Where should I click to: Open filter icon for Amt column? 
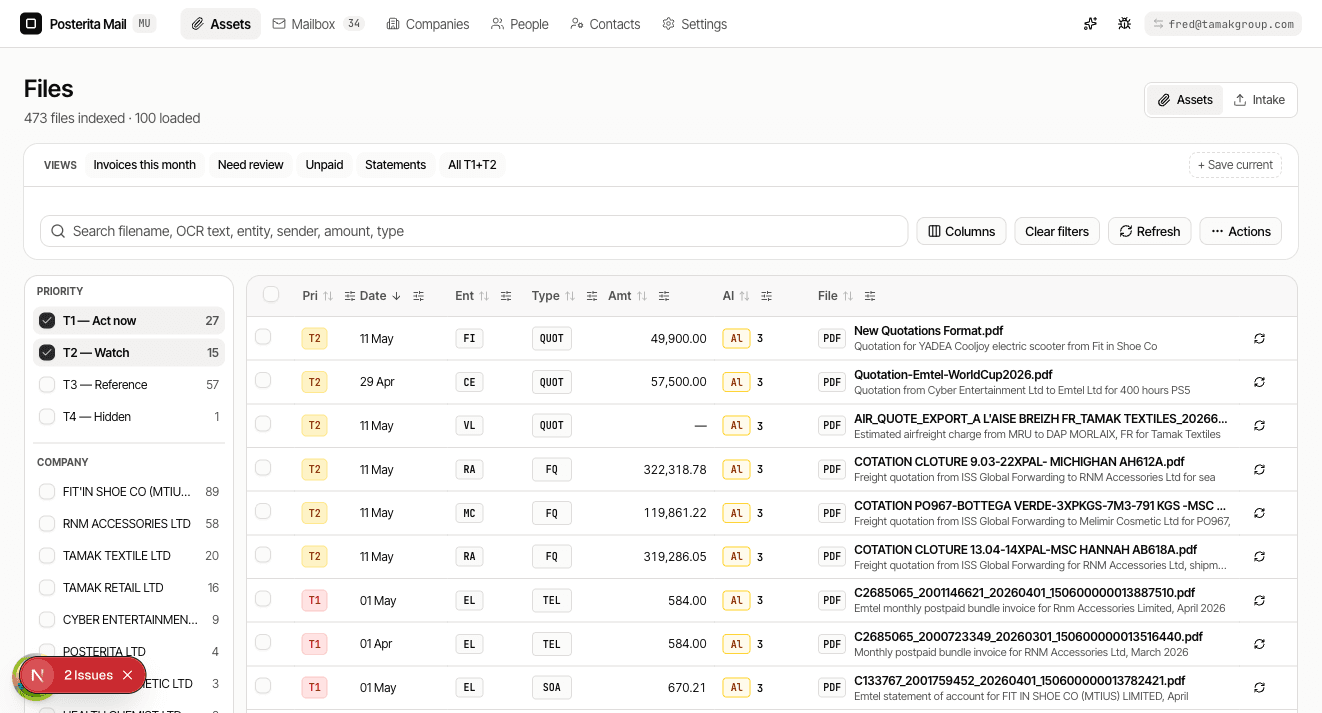[664, 296]
